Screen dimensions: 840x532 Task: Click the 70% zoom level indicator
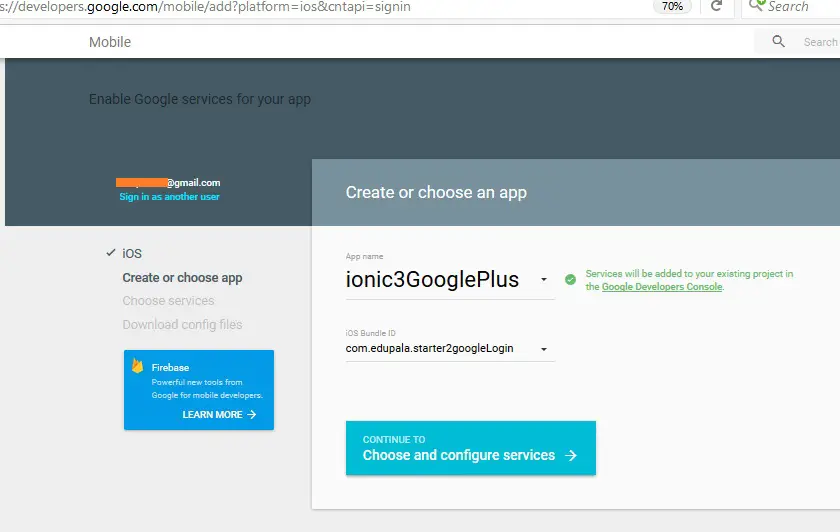point(672,6)
